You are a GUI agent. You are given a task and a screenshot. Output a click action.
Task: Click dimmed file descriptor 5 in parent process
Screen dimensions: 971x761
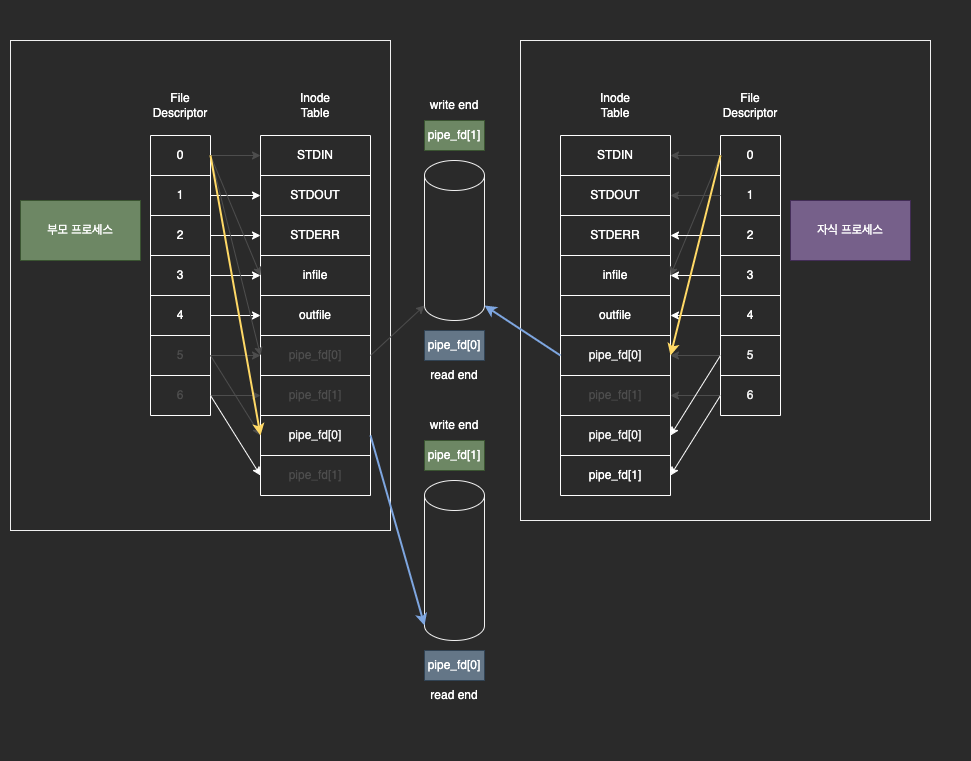[x=180, y=355]
